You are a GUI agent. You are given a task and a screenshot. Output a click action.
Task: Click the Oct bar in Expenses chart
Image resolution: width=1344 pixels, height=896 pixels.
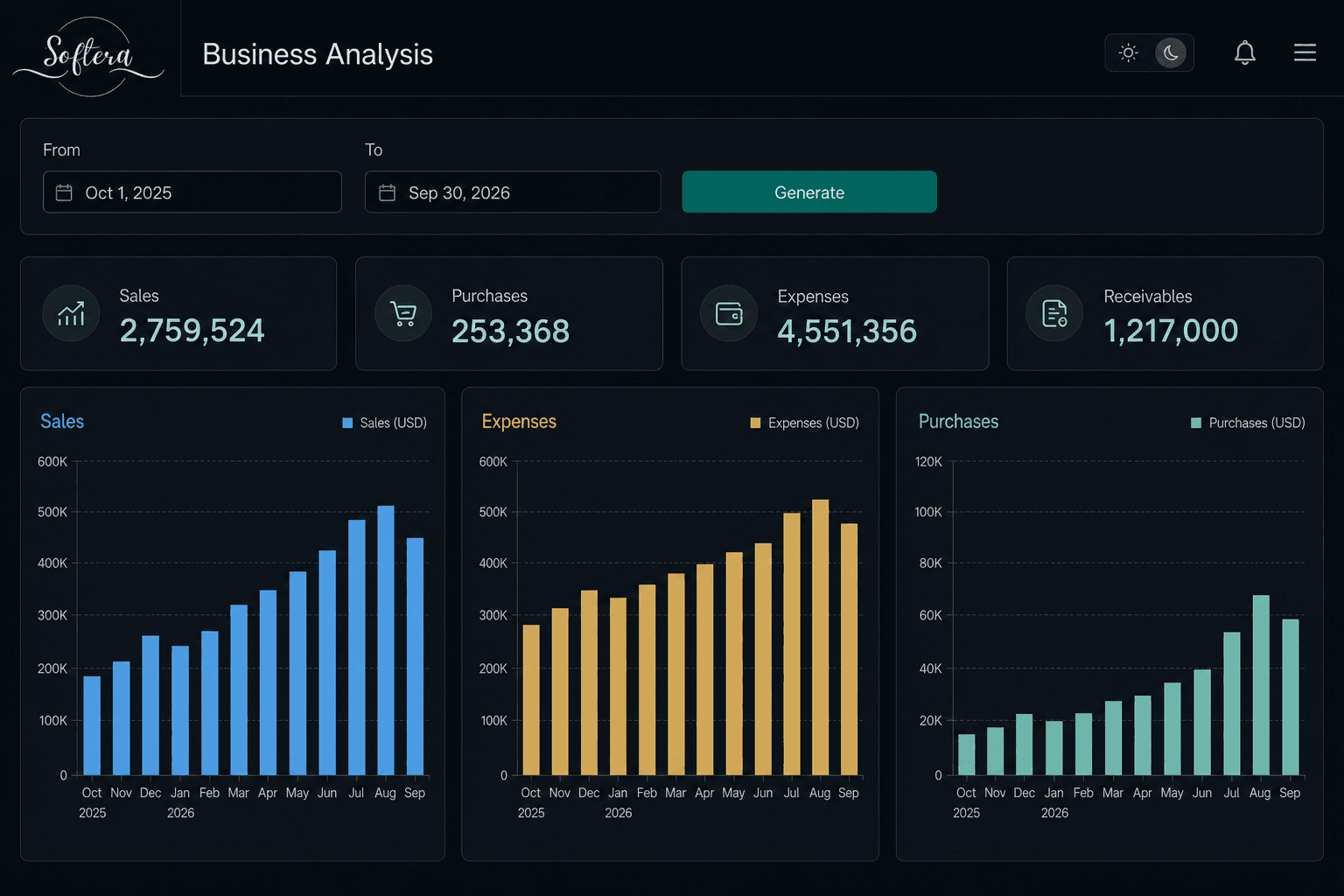(531, 700)
